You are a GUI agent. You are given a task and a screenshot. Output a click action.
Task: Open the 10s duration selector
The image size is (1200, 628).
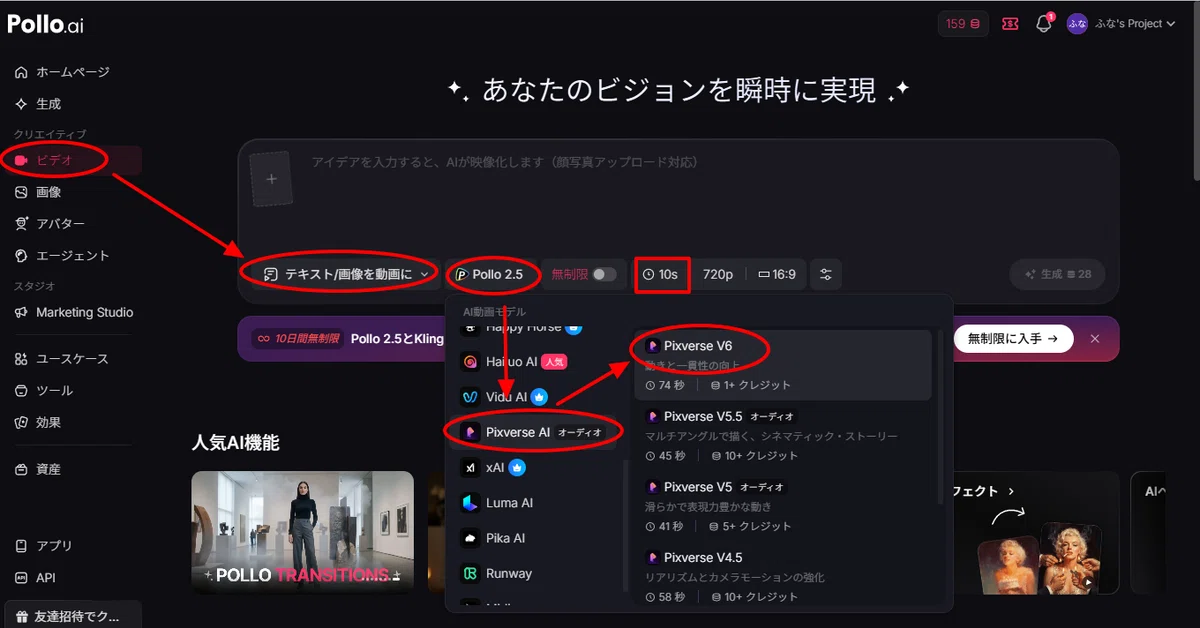(x=661, y=274)
